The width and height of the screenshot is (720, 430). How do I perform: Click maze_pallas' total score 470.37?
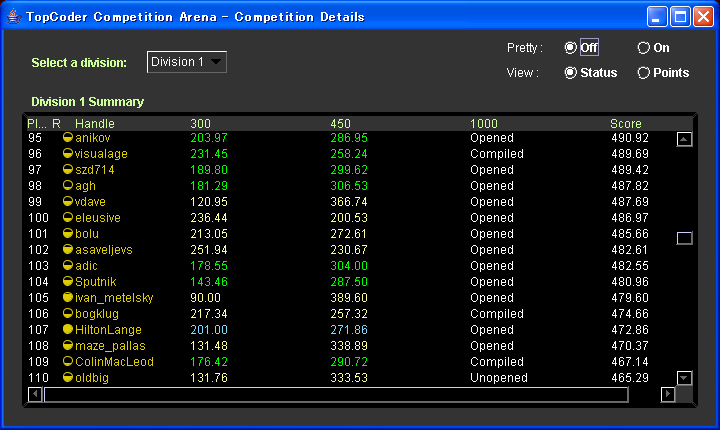pos(630,345)
